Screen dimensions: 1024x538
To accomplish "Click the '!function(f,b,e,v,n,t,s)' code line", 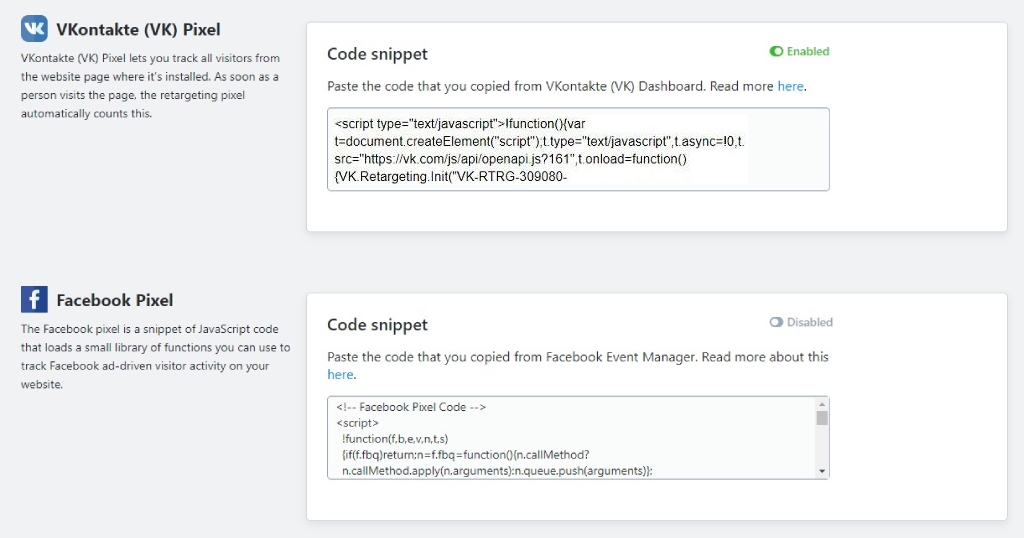I will coord(395,439).
